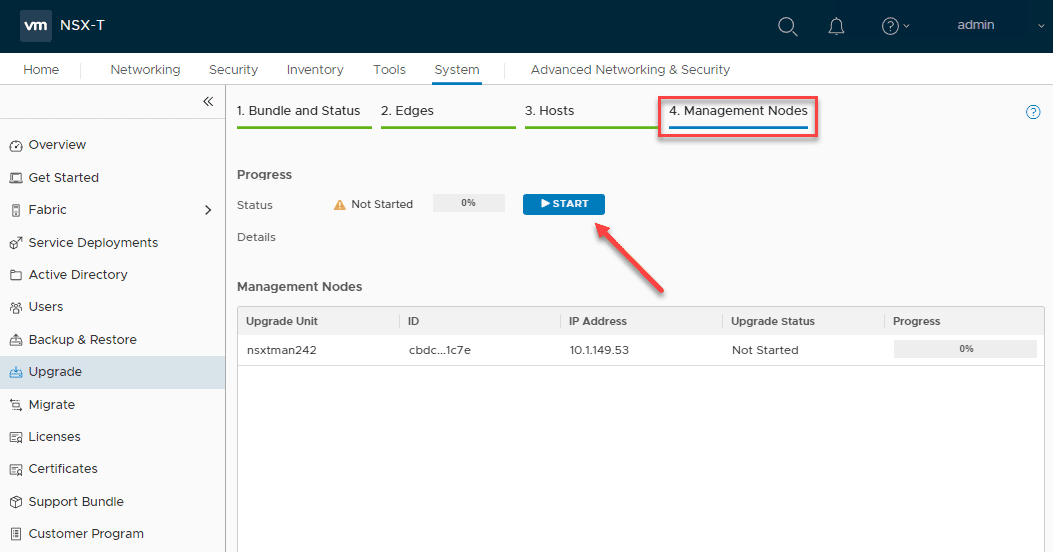This screenshot has height=552, width=1053.
Task: Sort by Upgrade Status column header
Action: pyautogui.click(x=772, y=322)
